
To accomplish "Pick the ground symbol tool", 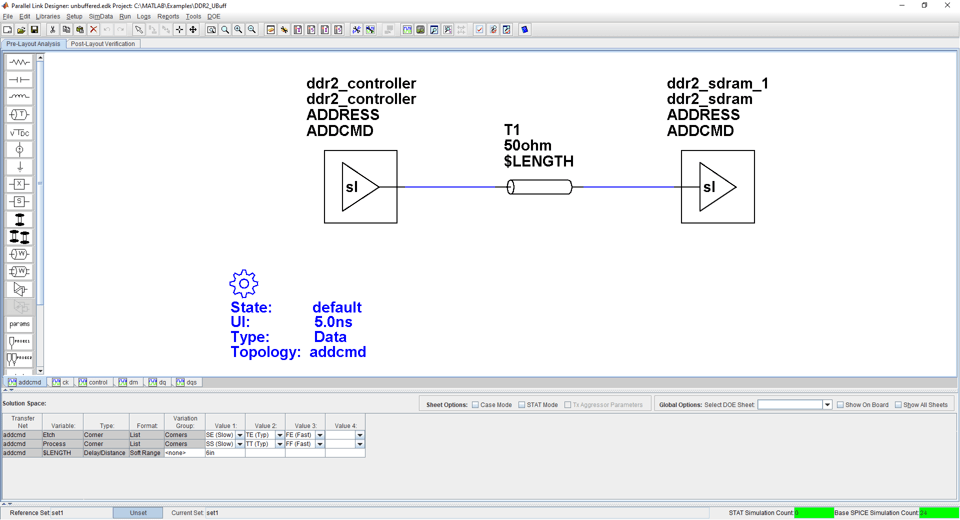I will (20, 167).
